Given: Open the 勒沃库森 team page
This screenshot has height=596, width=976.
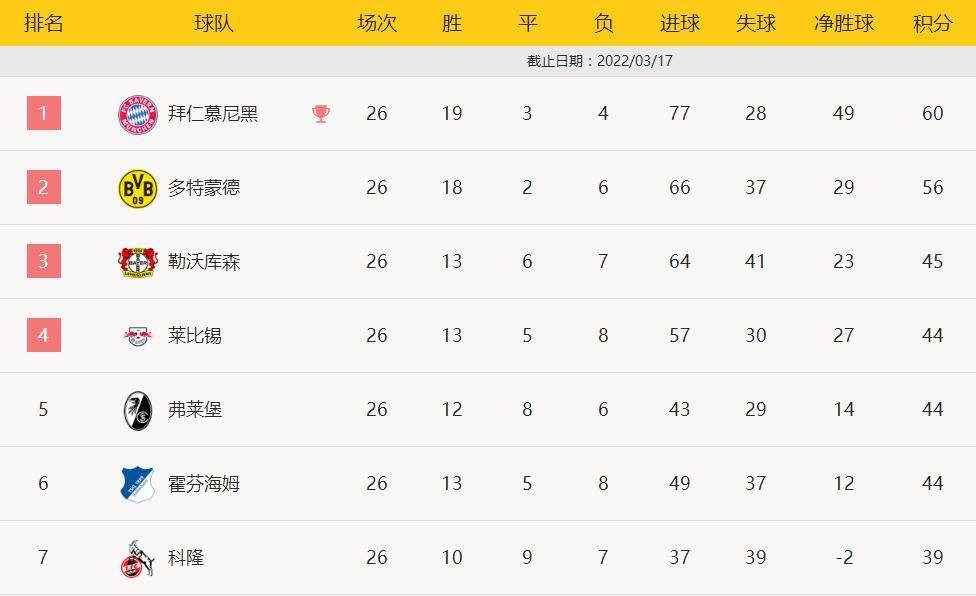Looking at the screenshot, I should pos(204,262).
